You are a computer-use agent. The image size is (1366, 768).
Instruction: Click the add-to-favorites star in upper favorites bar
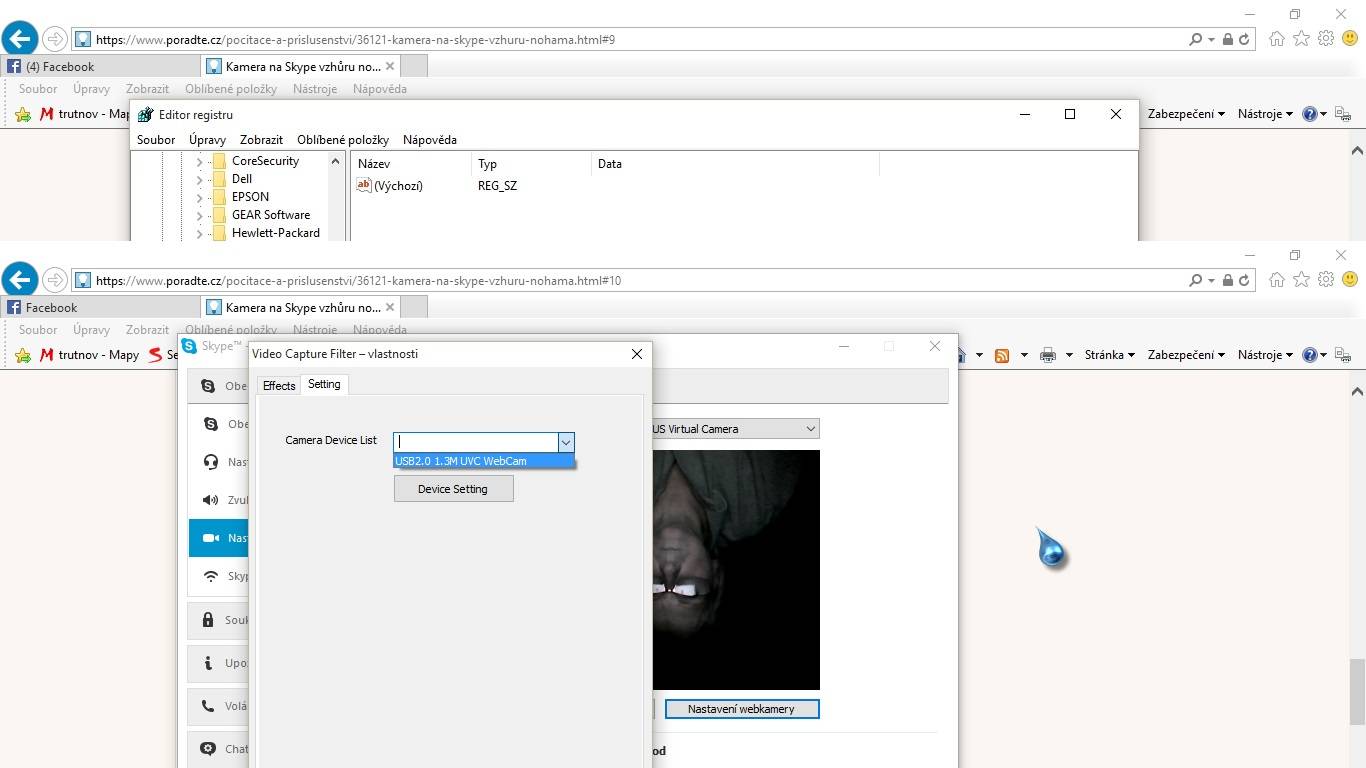click(x=23, y=114)
